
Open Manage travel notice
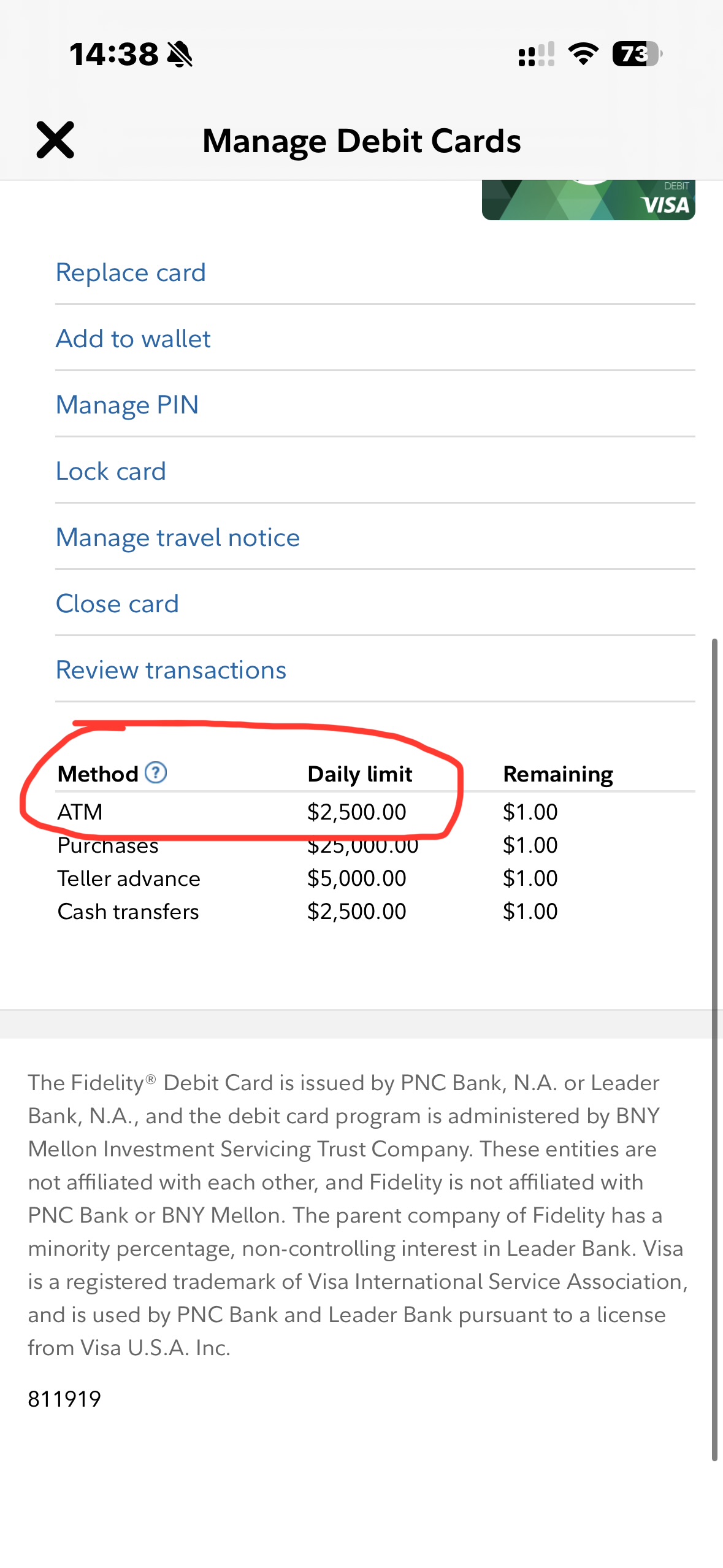click(x=178, y=537)
